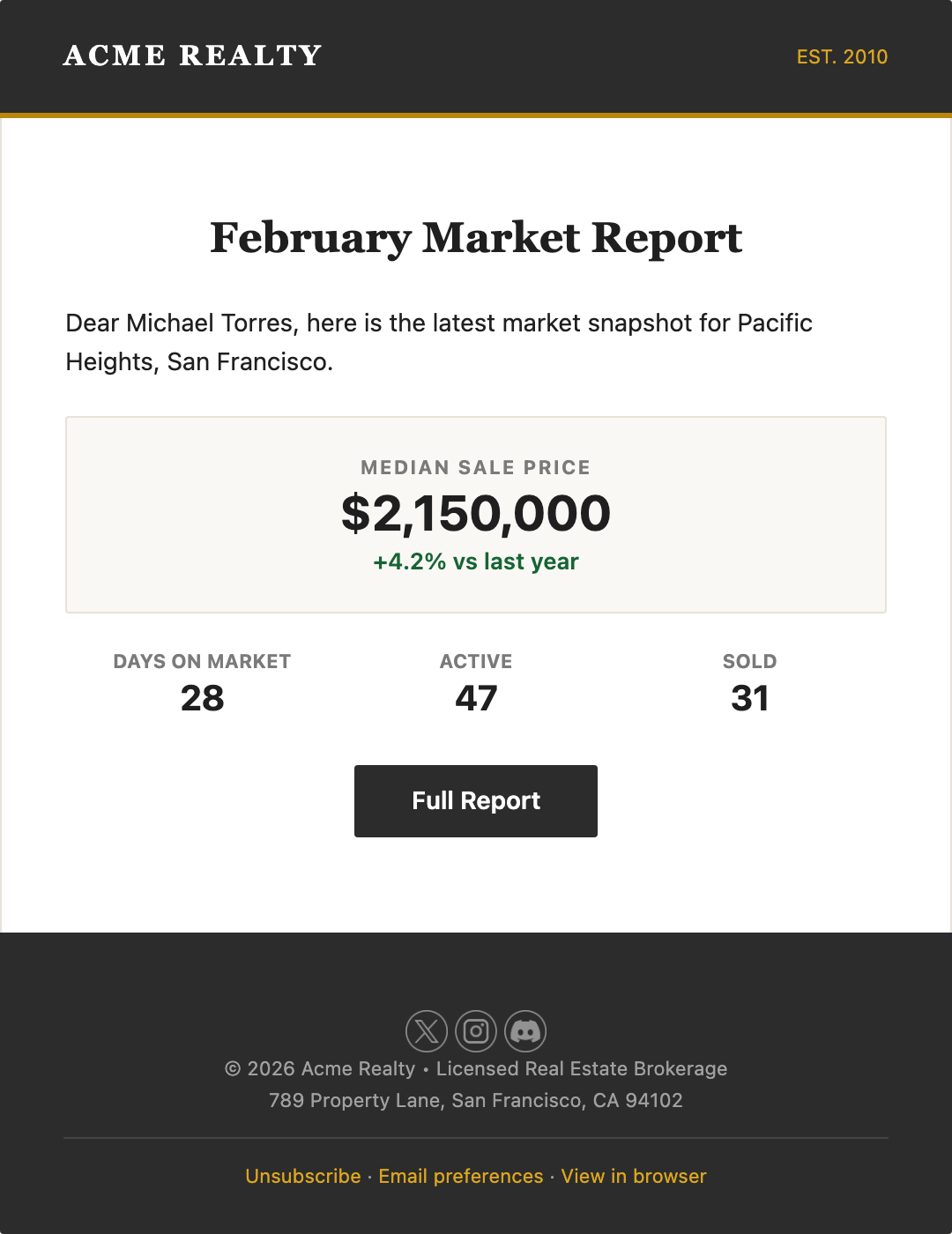Open the X (Twitter) social icon
Screen dimensions: 952x1234
[x=426, y=1030]
